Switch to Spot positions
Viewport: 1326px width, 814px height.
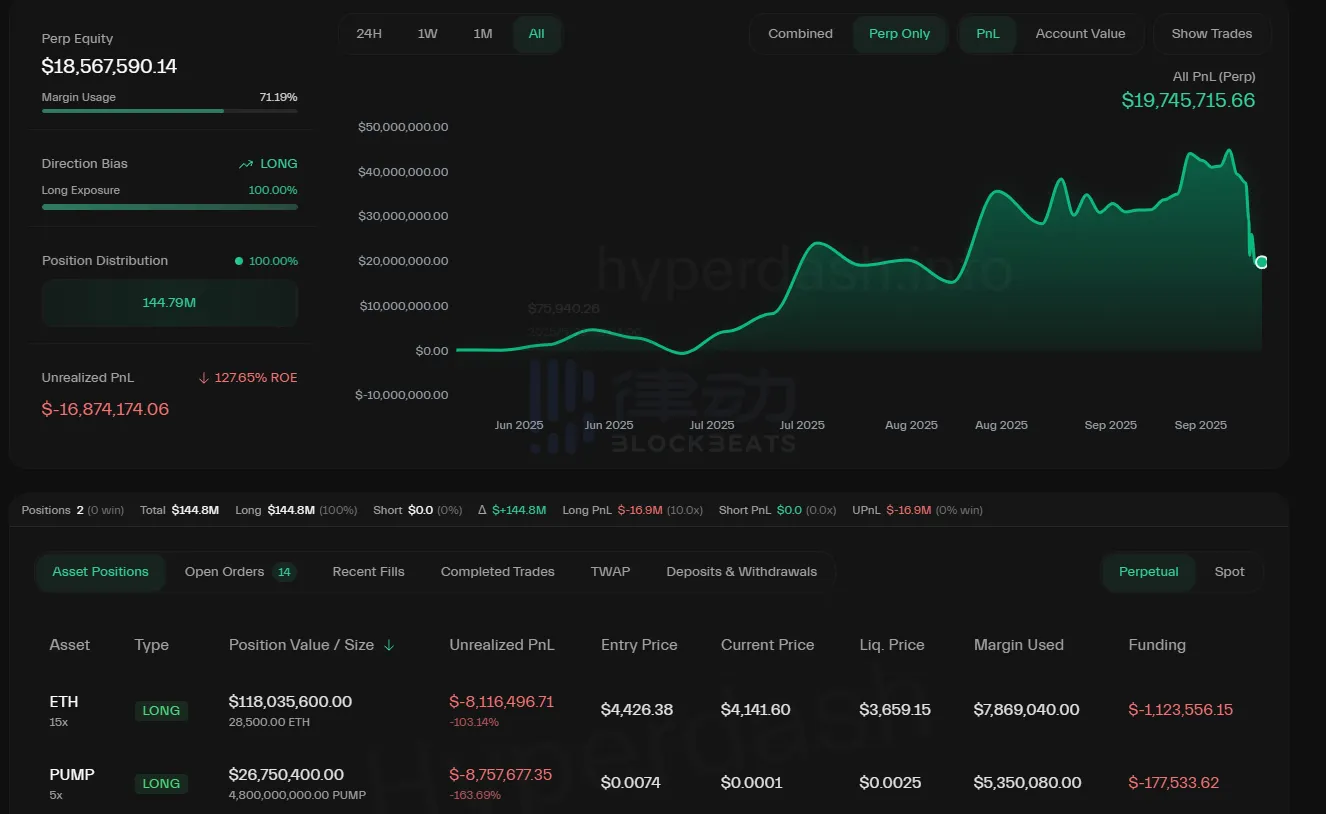1229,572
